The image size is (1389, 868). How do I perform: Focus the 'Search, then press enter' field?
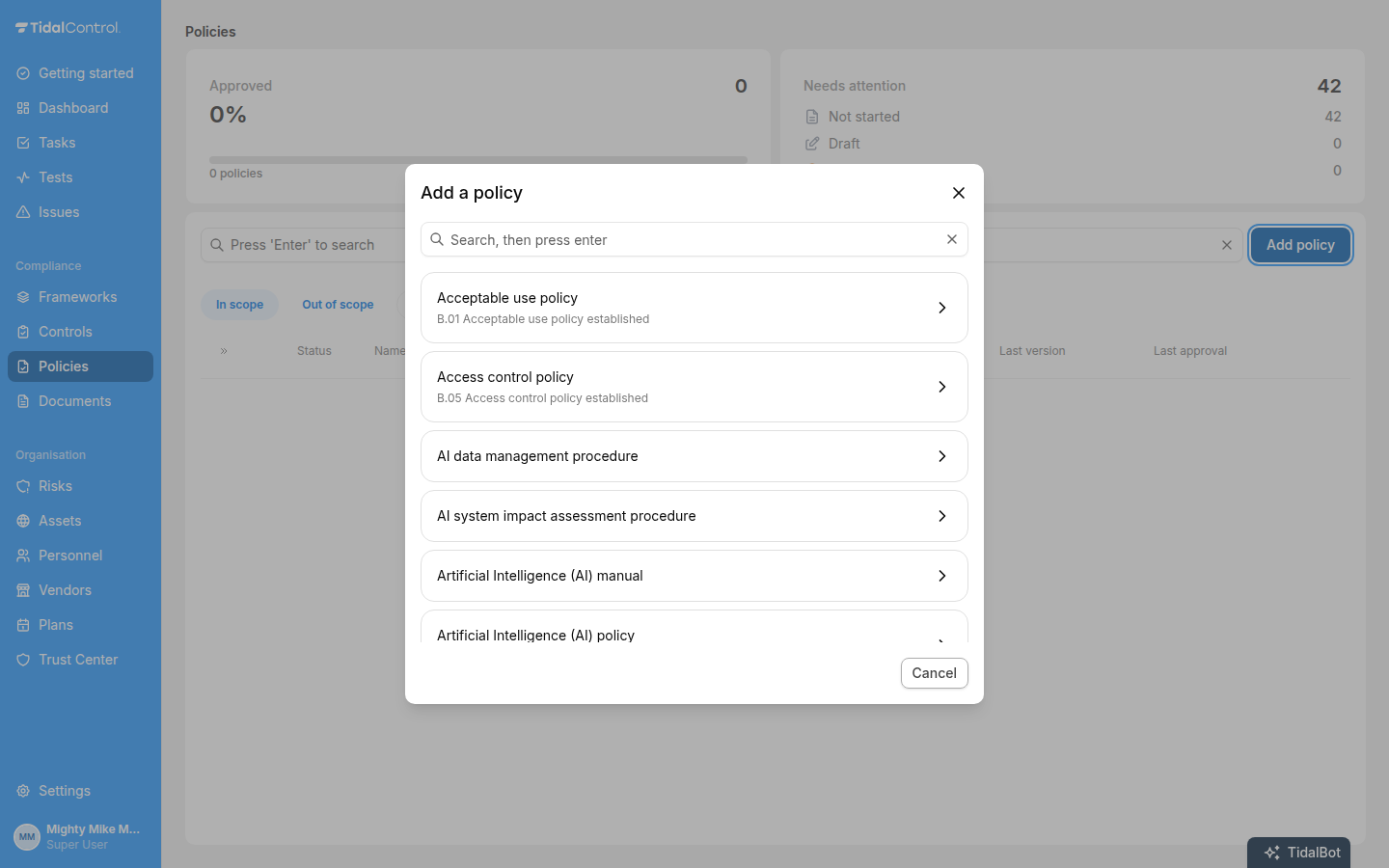click(694, 239)
